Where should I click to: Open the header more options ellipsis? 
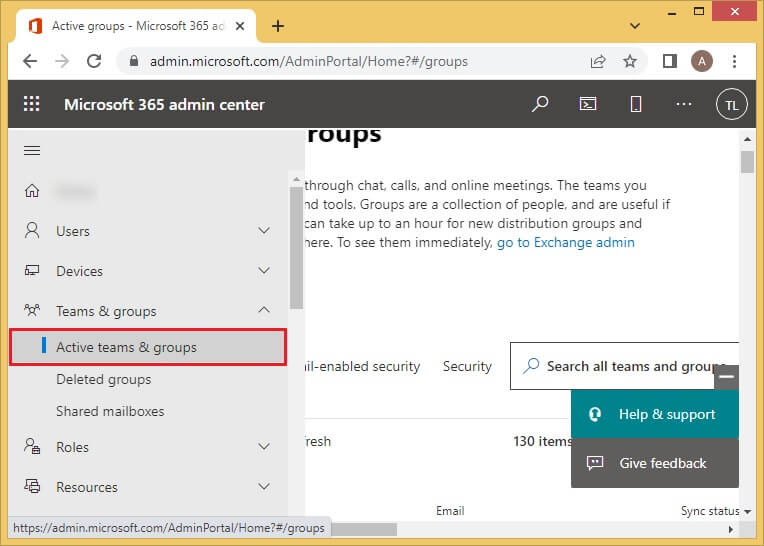tap(684, 104)
